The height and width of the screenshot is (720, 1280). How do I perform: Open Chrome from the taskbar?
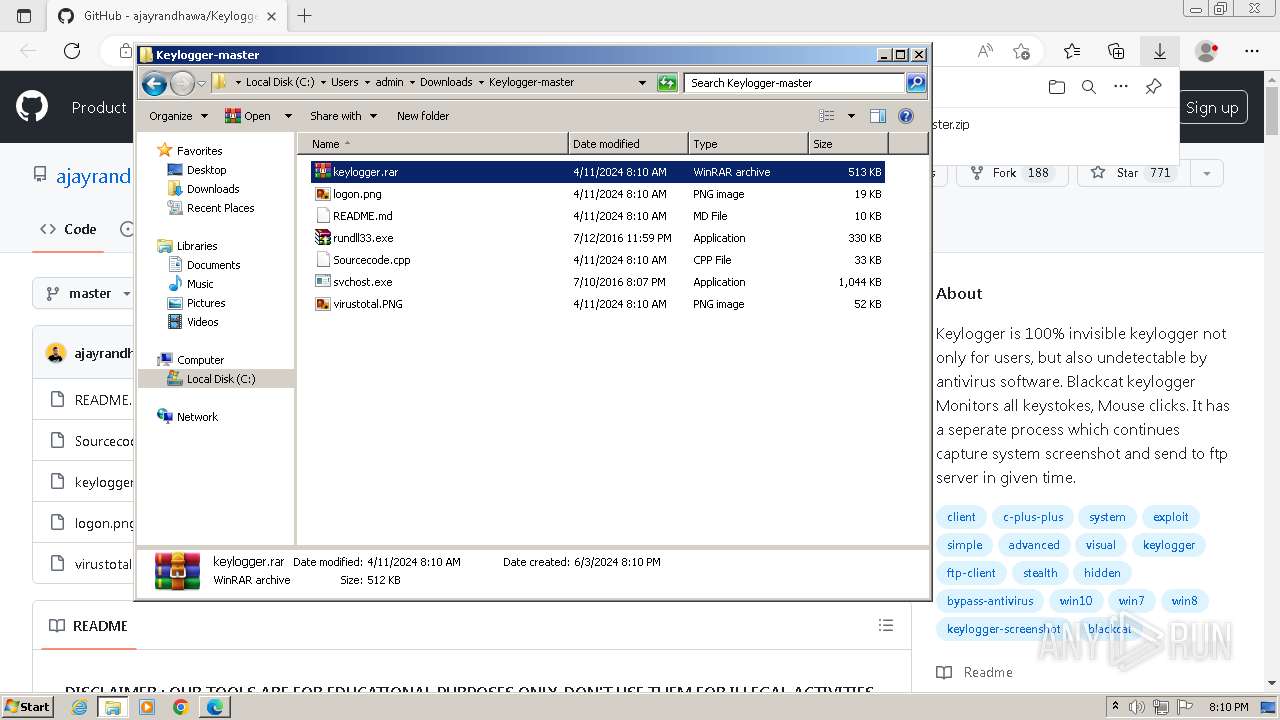(x=180, y=707)
